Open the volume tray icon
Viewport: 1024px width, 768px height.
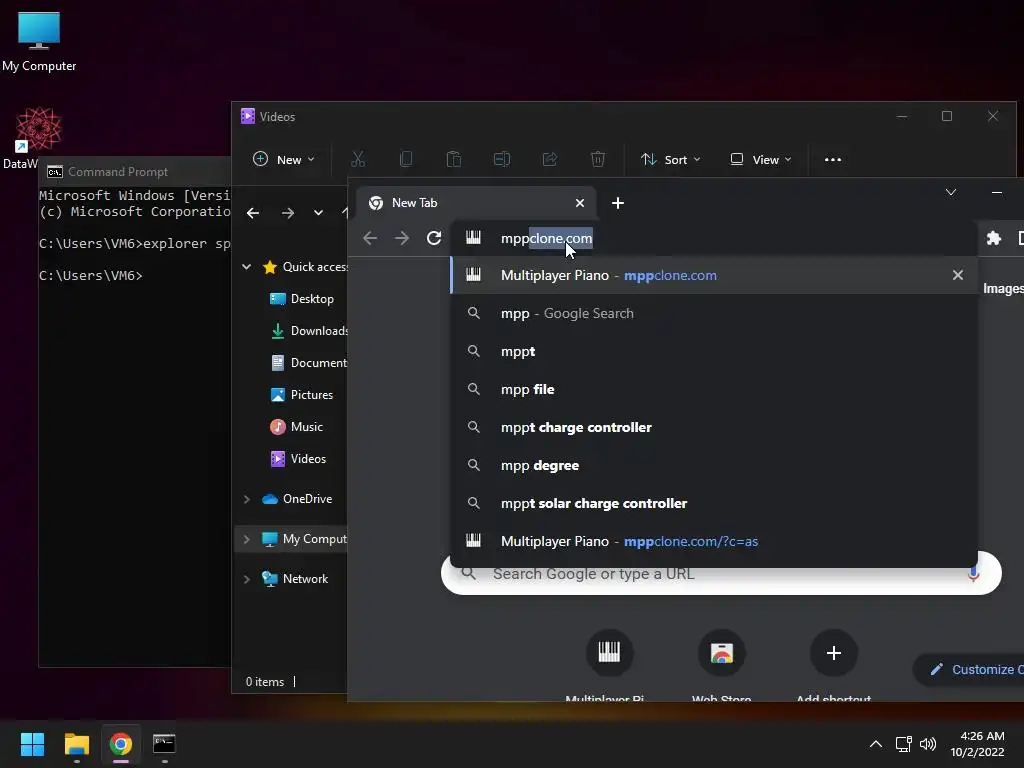(927, 744)
